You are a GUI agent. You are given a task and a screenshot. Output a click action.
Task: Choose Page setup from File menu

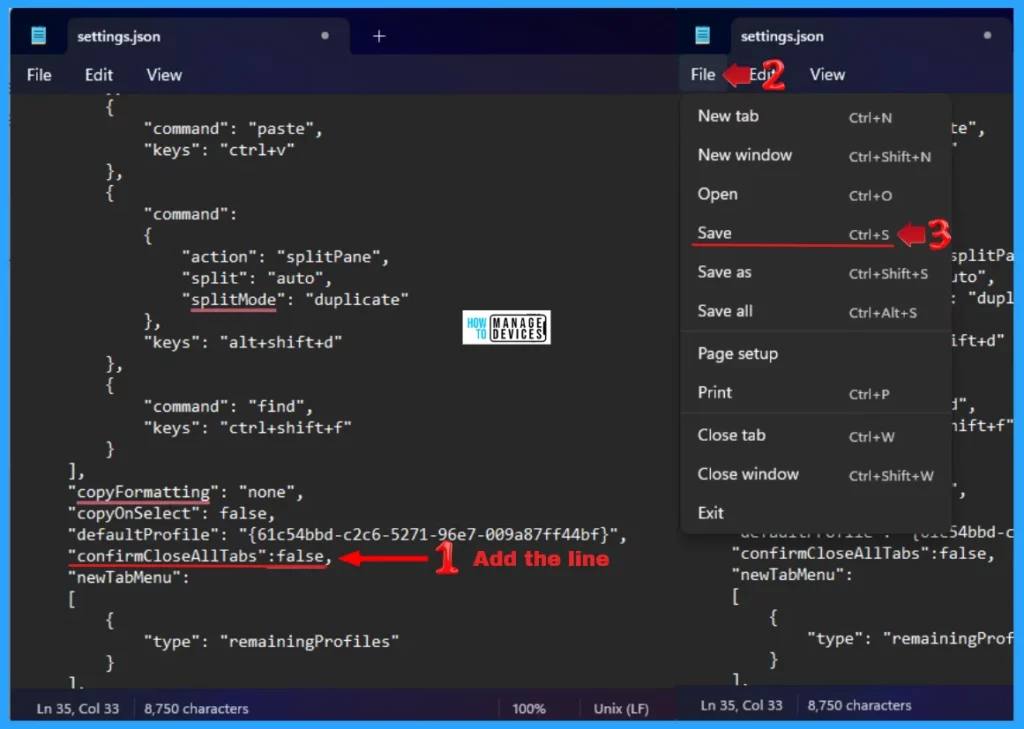tap(815, 354)
